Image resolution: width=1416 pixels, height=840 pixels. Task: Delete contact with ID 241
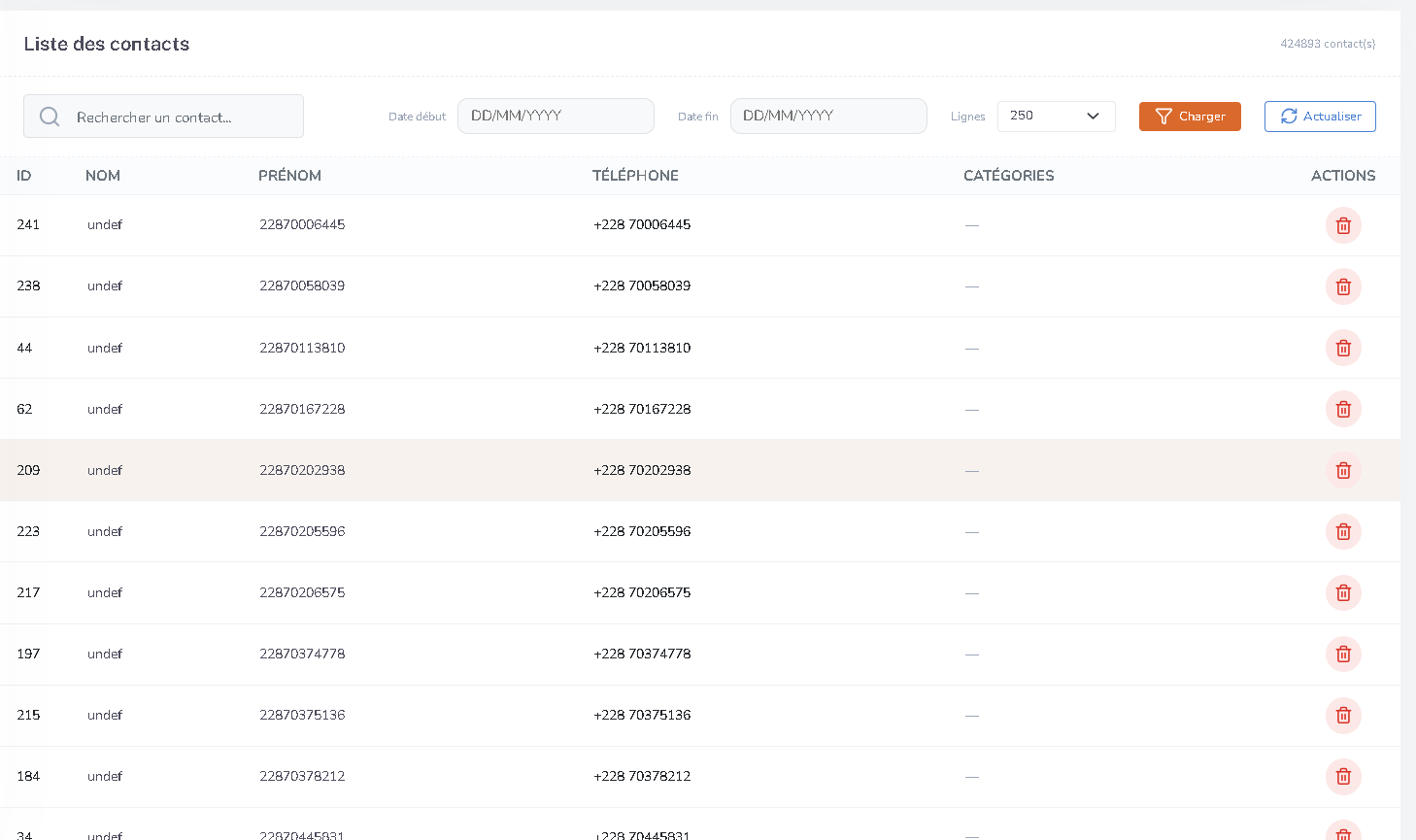[x=1343, y=225]
